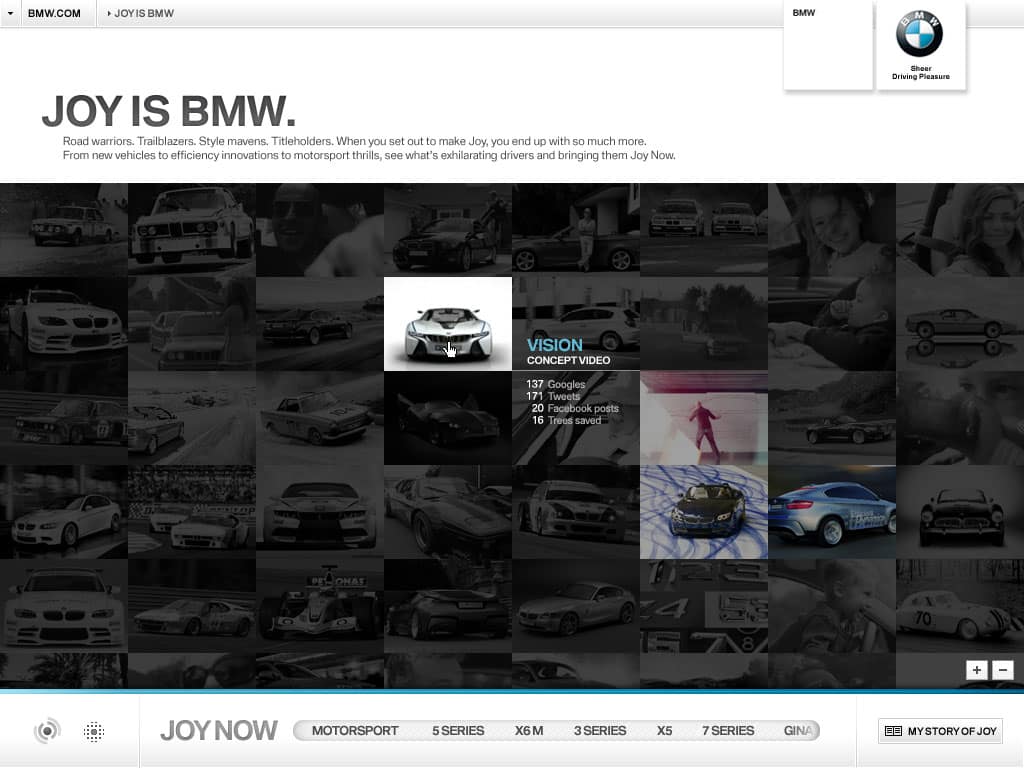Image resolution: width=1024 pixels, height=768 pixels.
Task: Open the white BMW flip card
Action: [828, 45]
